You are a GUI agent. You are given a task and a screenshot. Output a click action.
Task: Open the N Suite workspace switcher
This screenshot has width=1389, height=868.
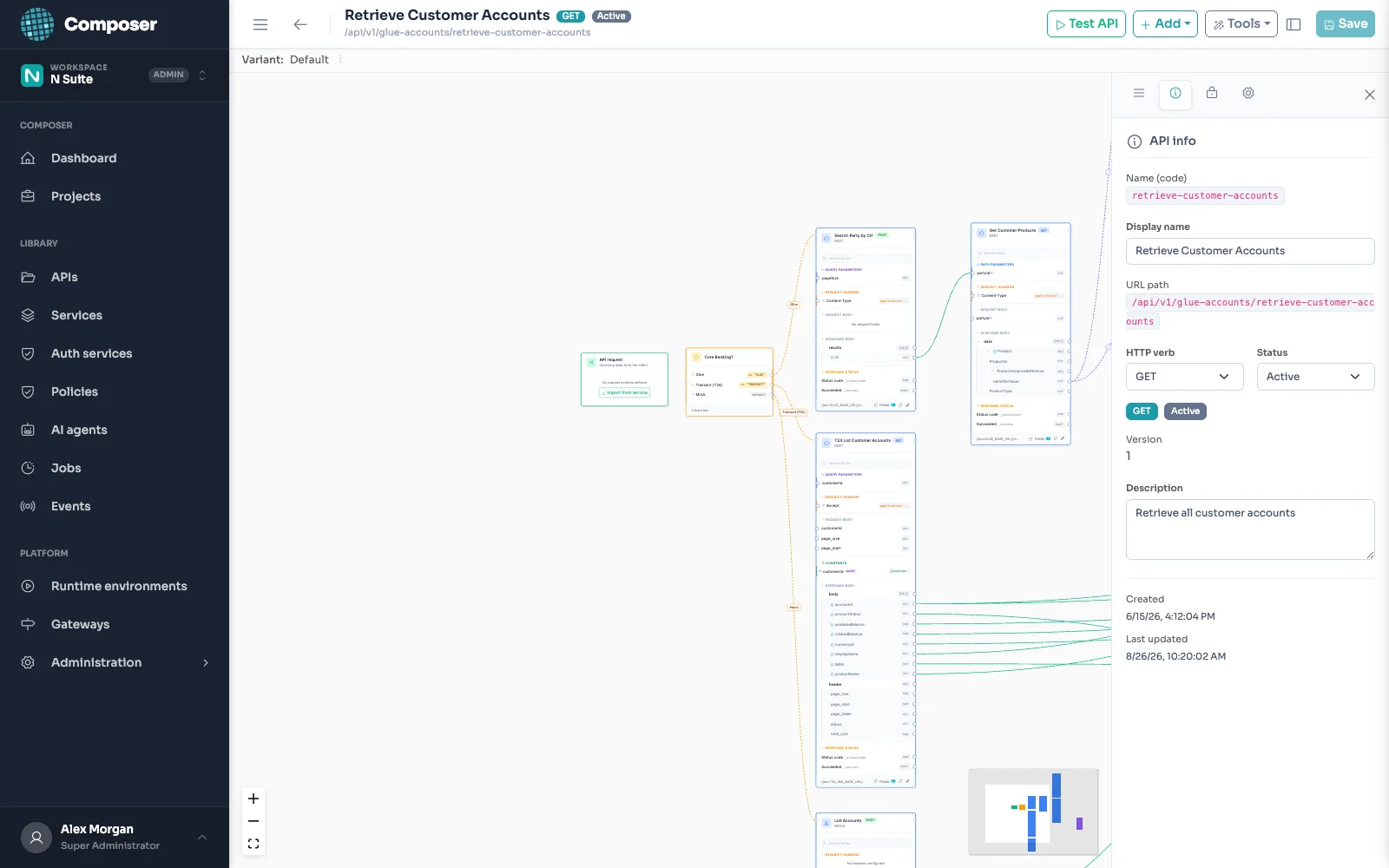tap(115, 75)
